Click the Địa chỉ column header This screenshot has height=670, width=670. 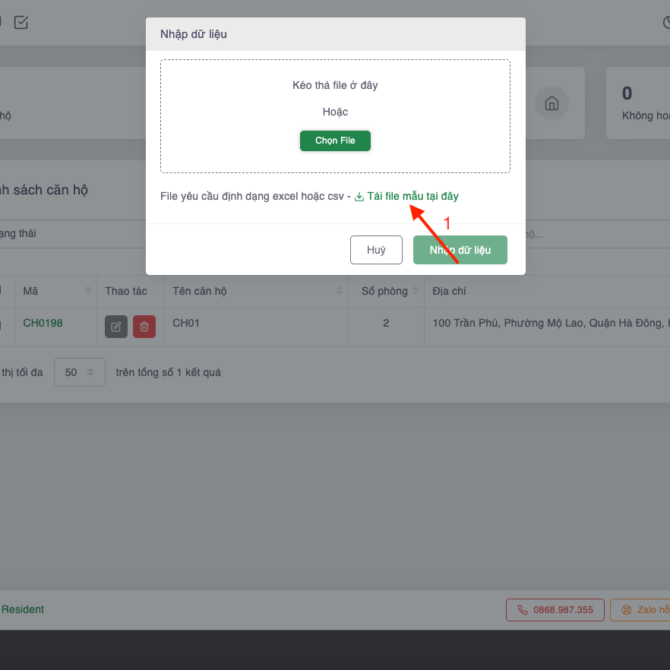(450, 291)
